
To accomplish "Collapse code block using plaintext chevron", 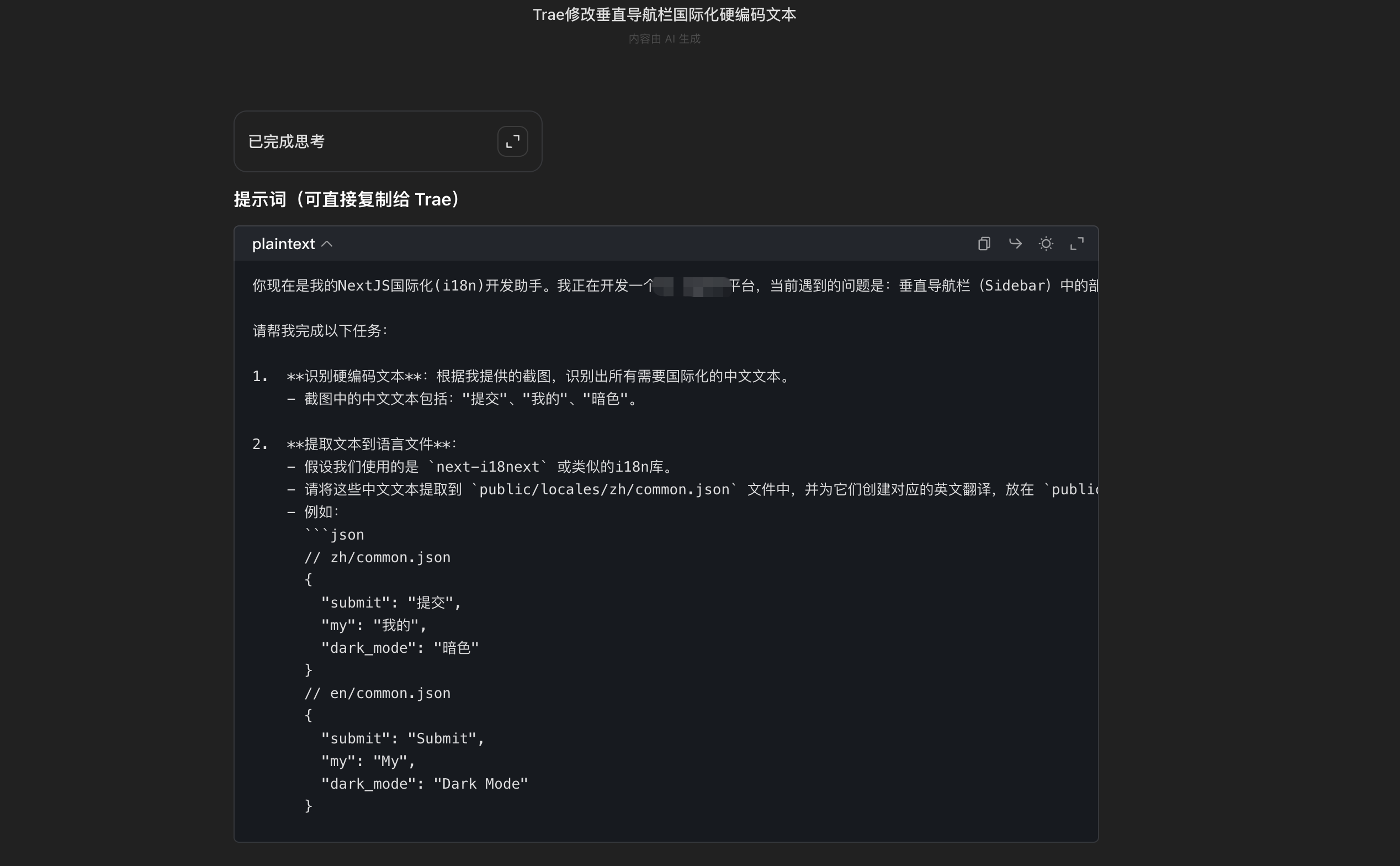I will point(327,244).
